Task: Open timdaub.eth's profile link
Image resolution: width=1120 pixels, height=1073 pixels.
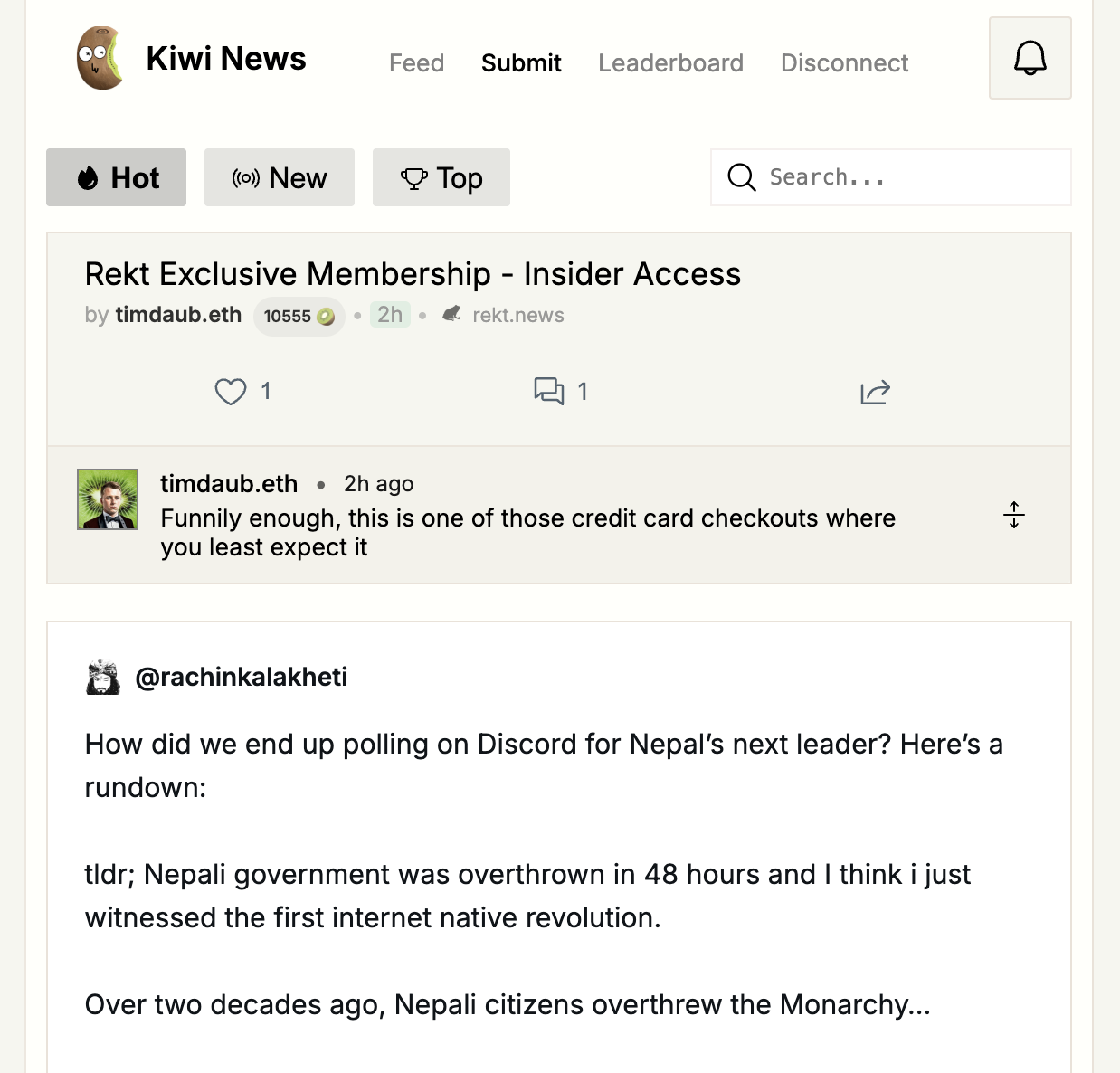Action: coord(178,314)
